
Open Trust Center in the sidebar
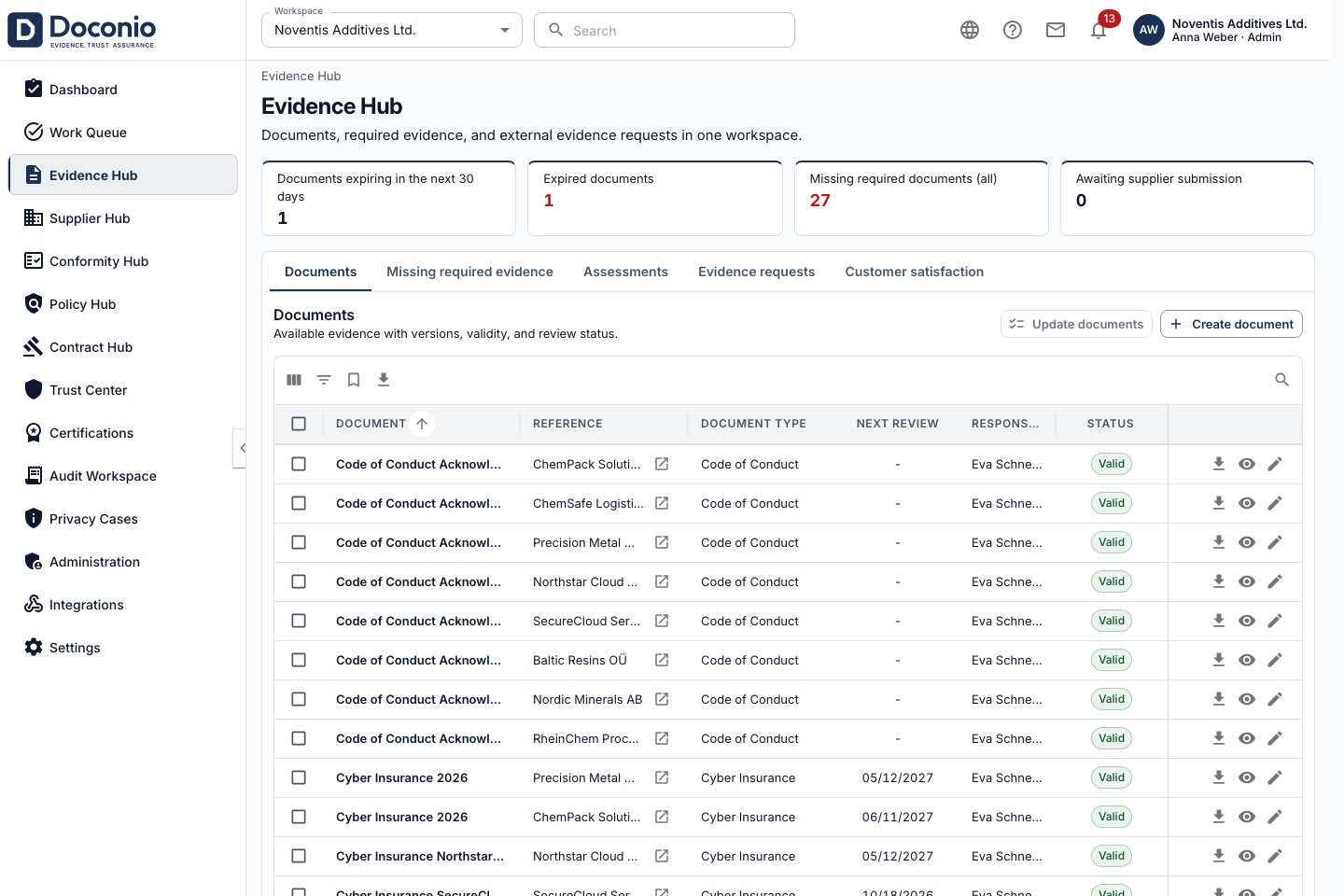point(122,390)
